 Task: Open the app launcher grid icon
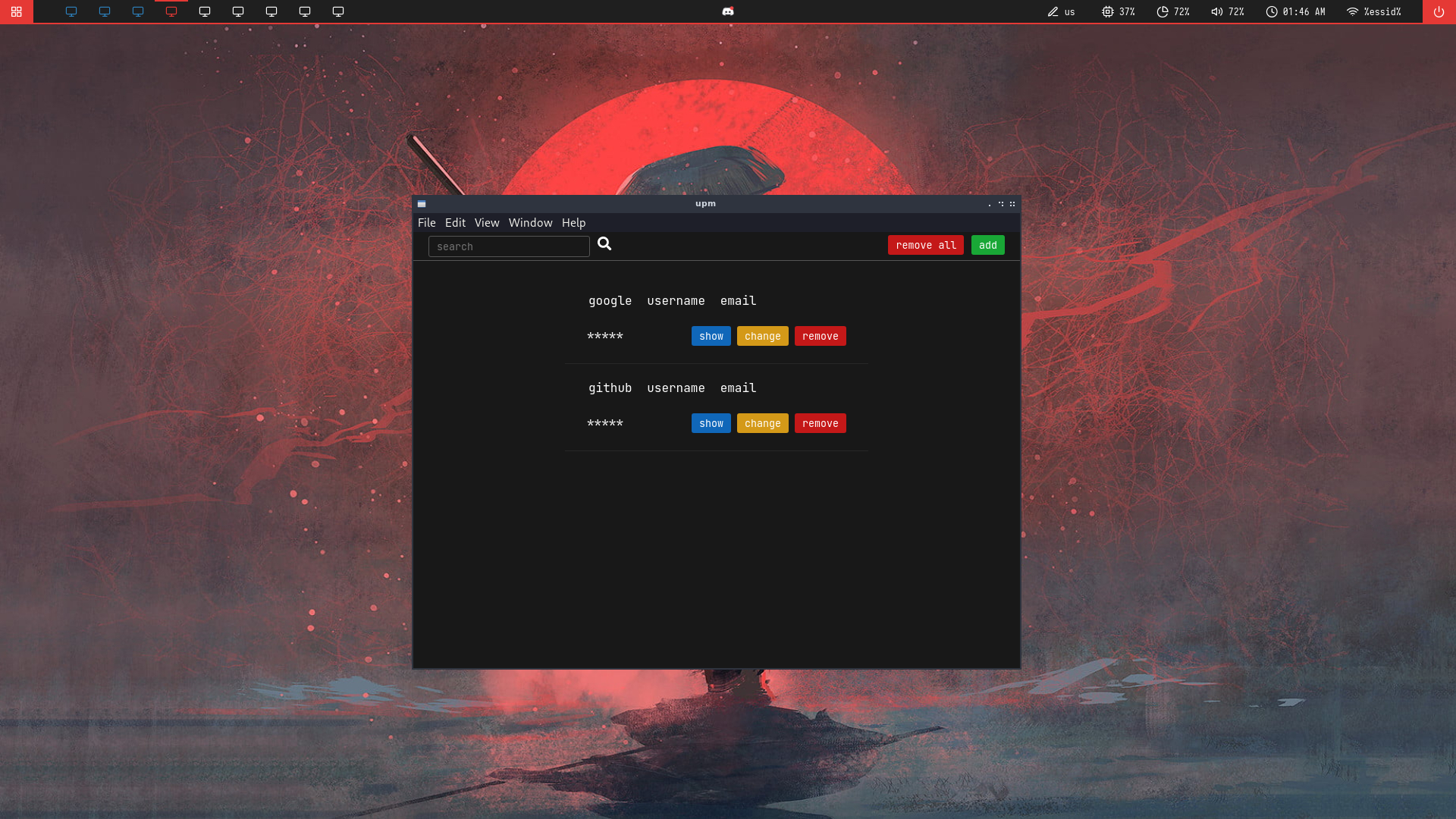[x=16, y=11]
